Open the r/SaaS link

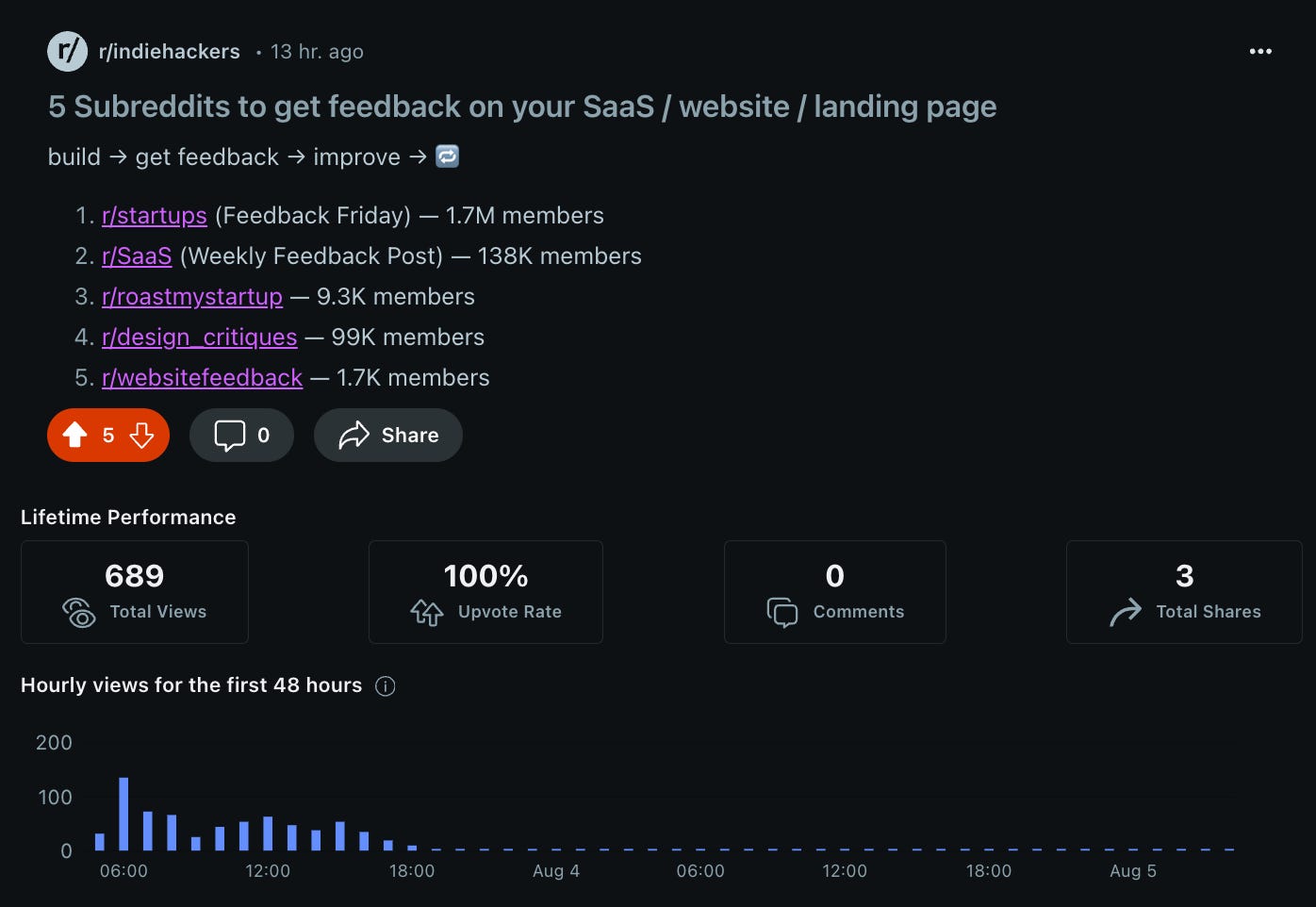(x=137, y=256)
